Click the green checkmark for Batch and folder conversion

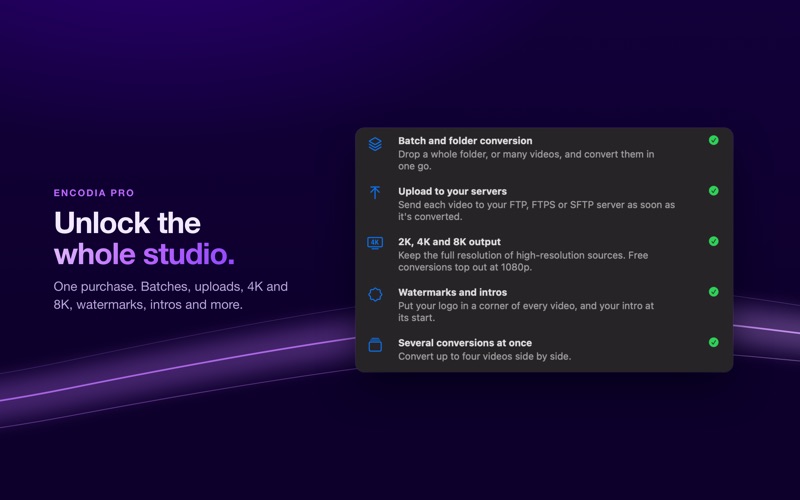pyautogui.click(x=713, y=140)
